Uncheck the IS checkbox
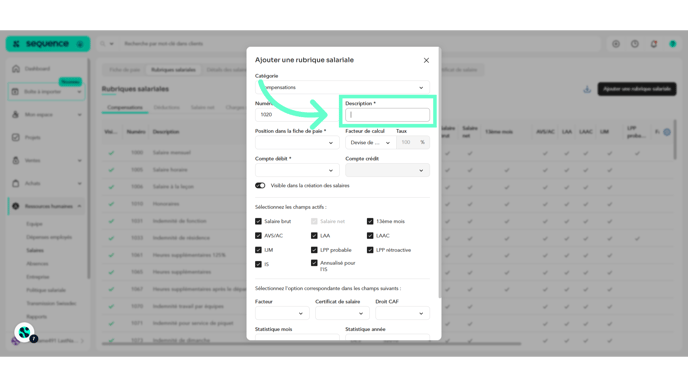Viewport: 688px width, 387px height. coord(258,264)
